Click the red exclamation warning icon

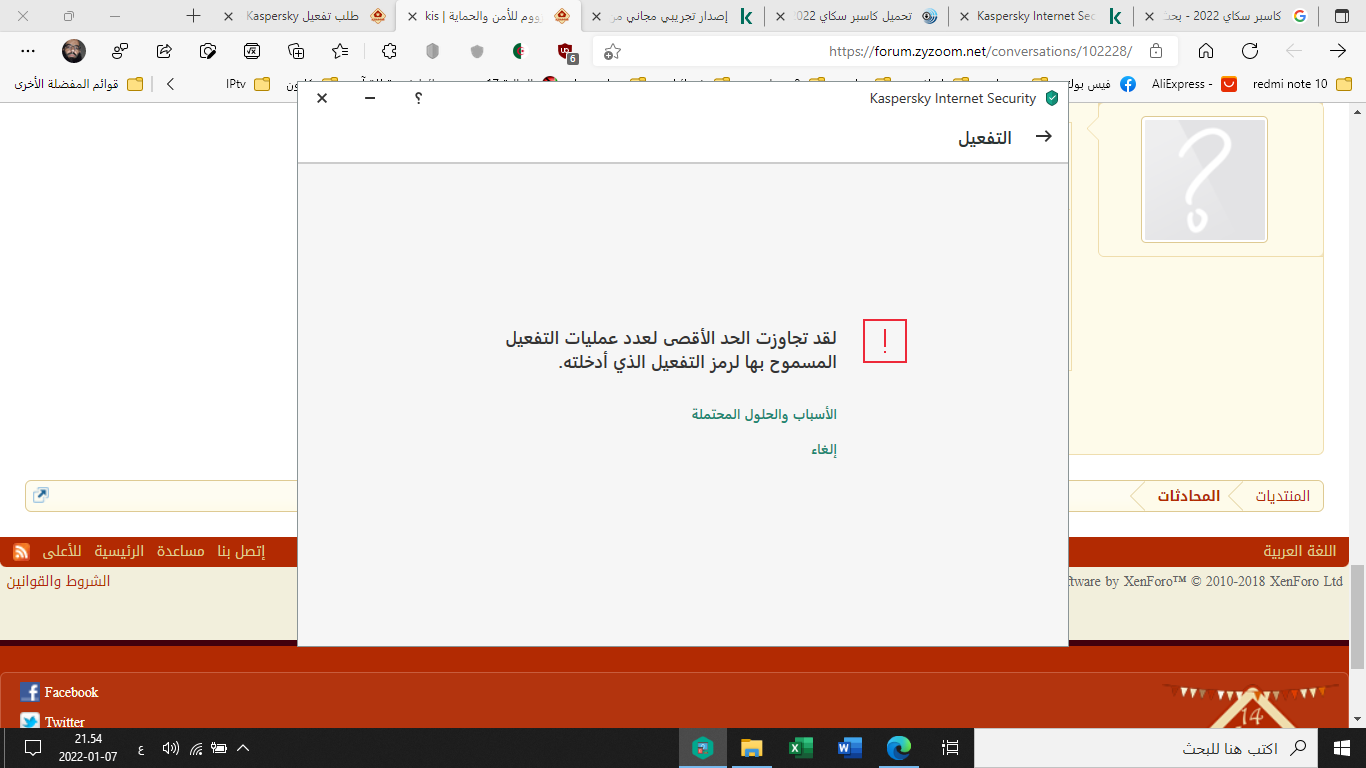click(885, 341)
